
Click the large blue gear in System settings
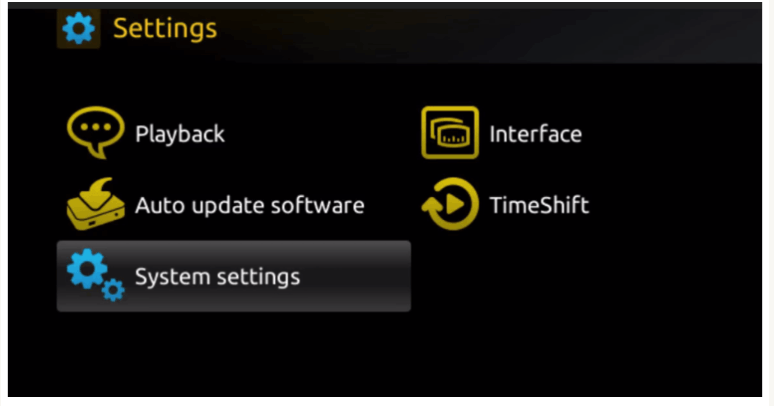pos(87,269)
